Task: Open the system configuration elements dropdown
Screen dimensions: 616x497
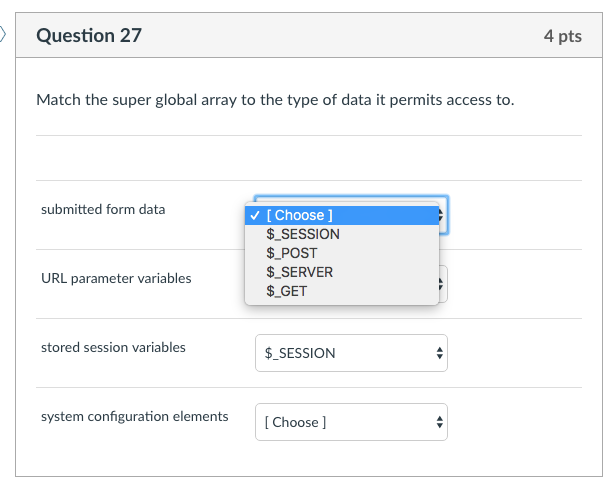Action: point(350,422)
